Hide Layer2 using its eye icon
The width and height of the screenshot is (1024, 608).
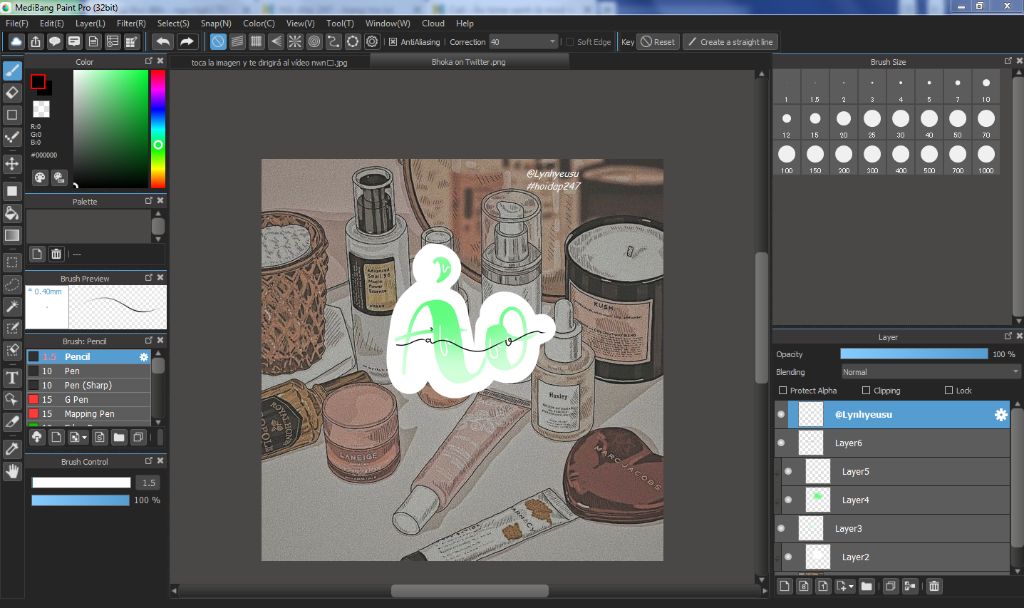[x=788, y=557]
